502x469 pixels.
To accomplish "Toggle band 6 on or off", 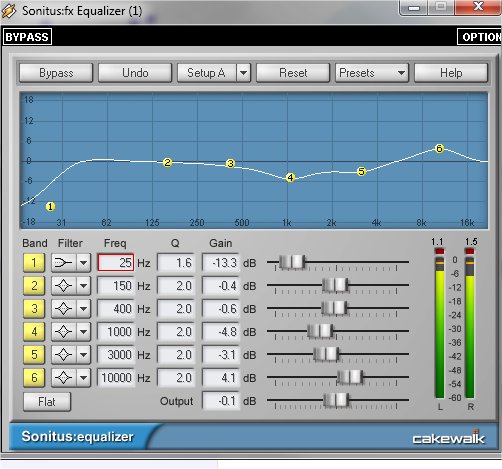I will (34, 378).
